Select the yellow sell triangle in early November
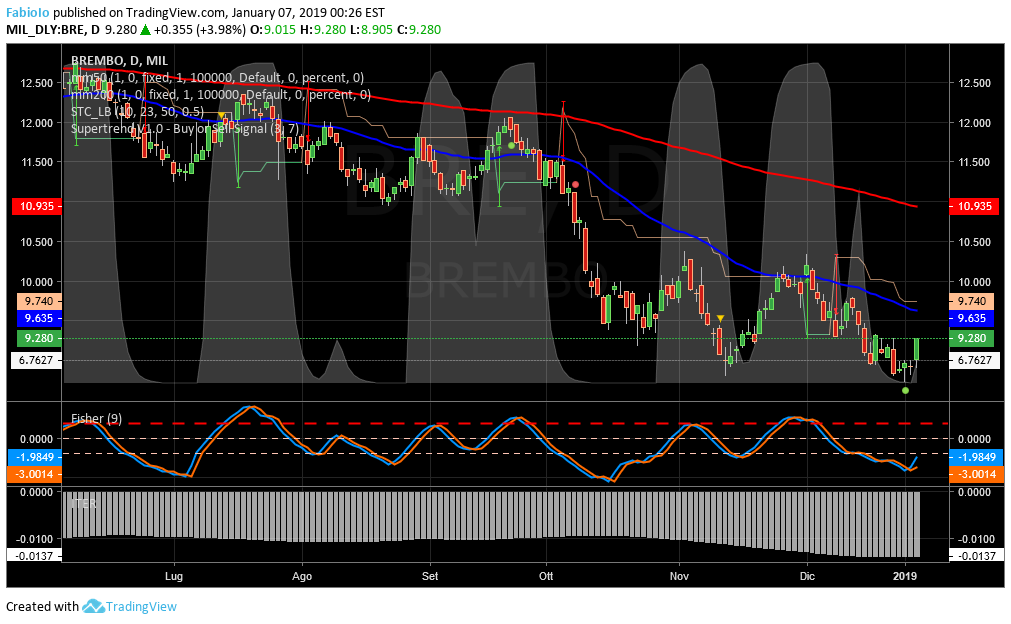This screenshot has width=1011, height=624. (x=720, y=318)
